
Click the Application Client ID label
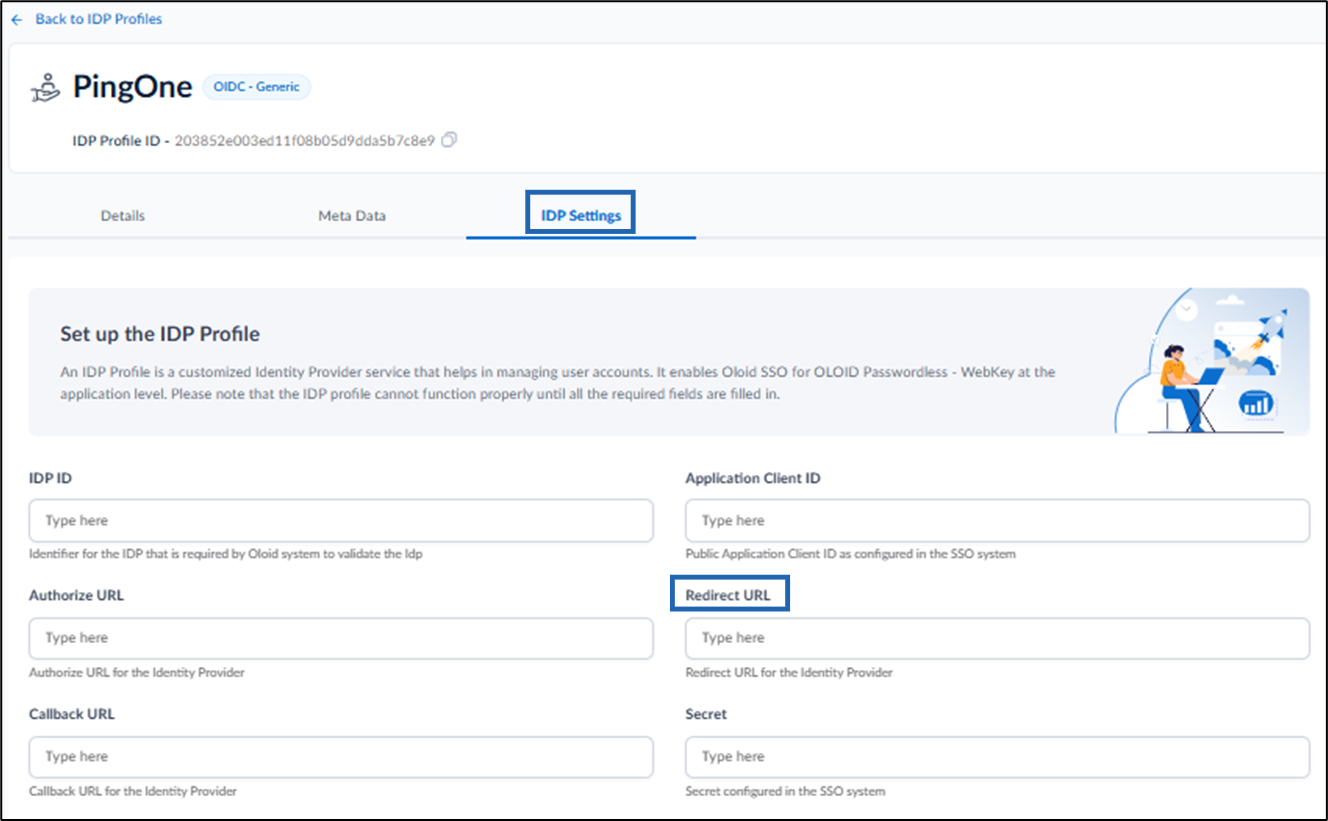tap(753, 478)
